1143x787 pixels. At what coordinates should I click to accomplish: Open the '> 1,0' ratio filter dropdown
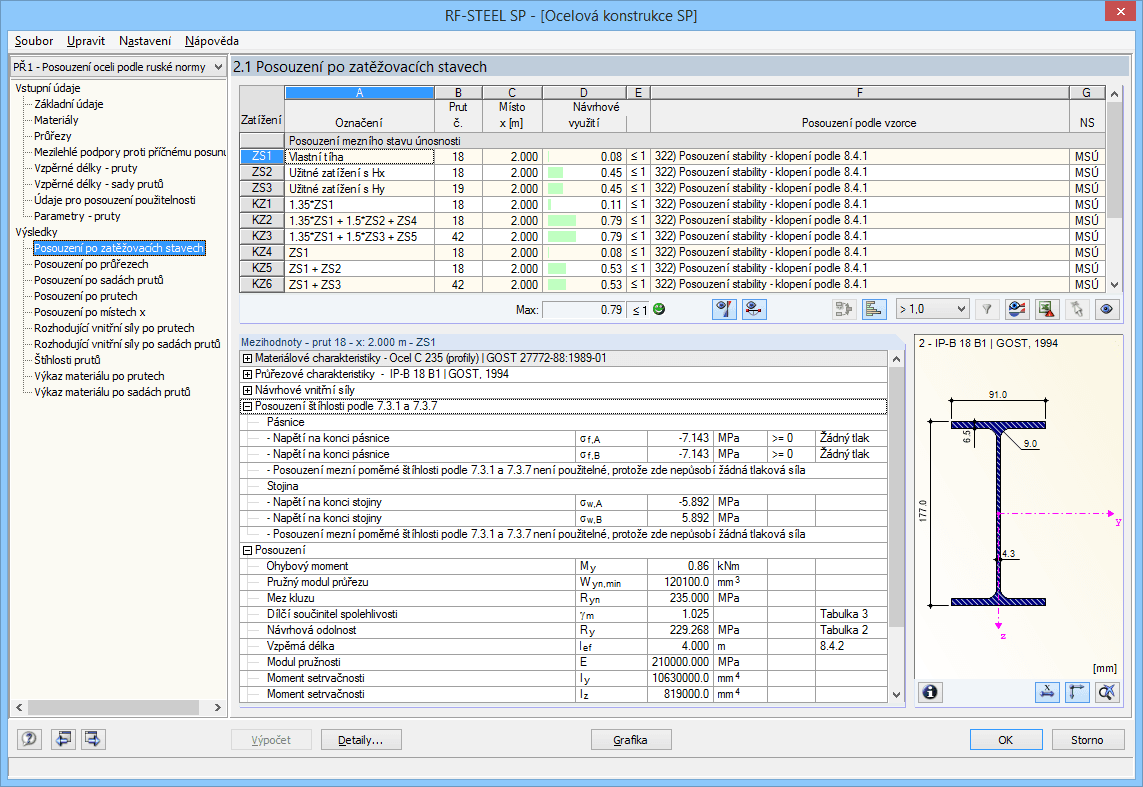(932, 309)
